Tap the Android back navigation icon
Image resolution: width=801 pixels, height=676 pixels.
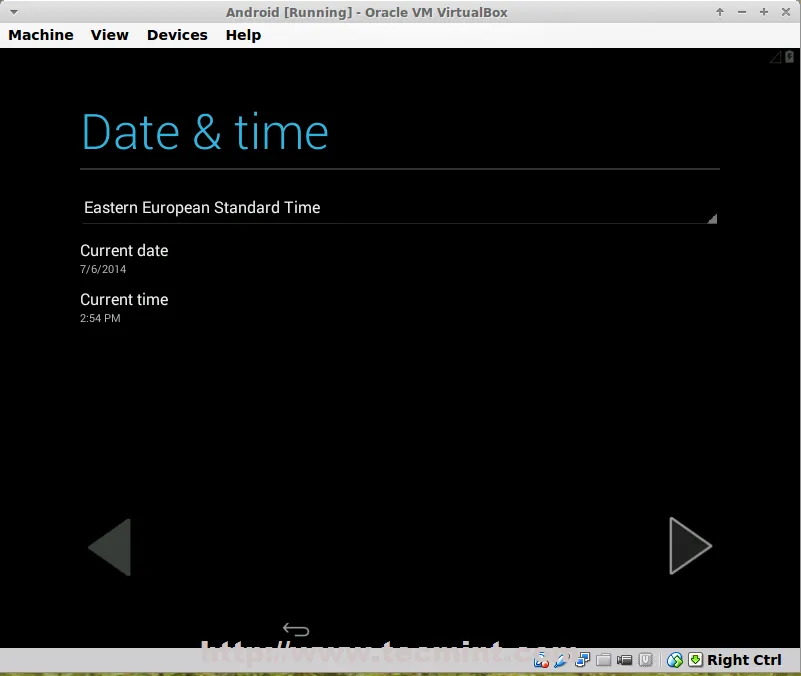point(296,629)
